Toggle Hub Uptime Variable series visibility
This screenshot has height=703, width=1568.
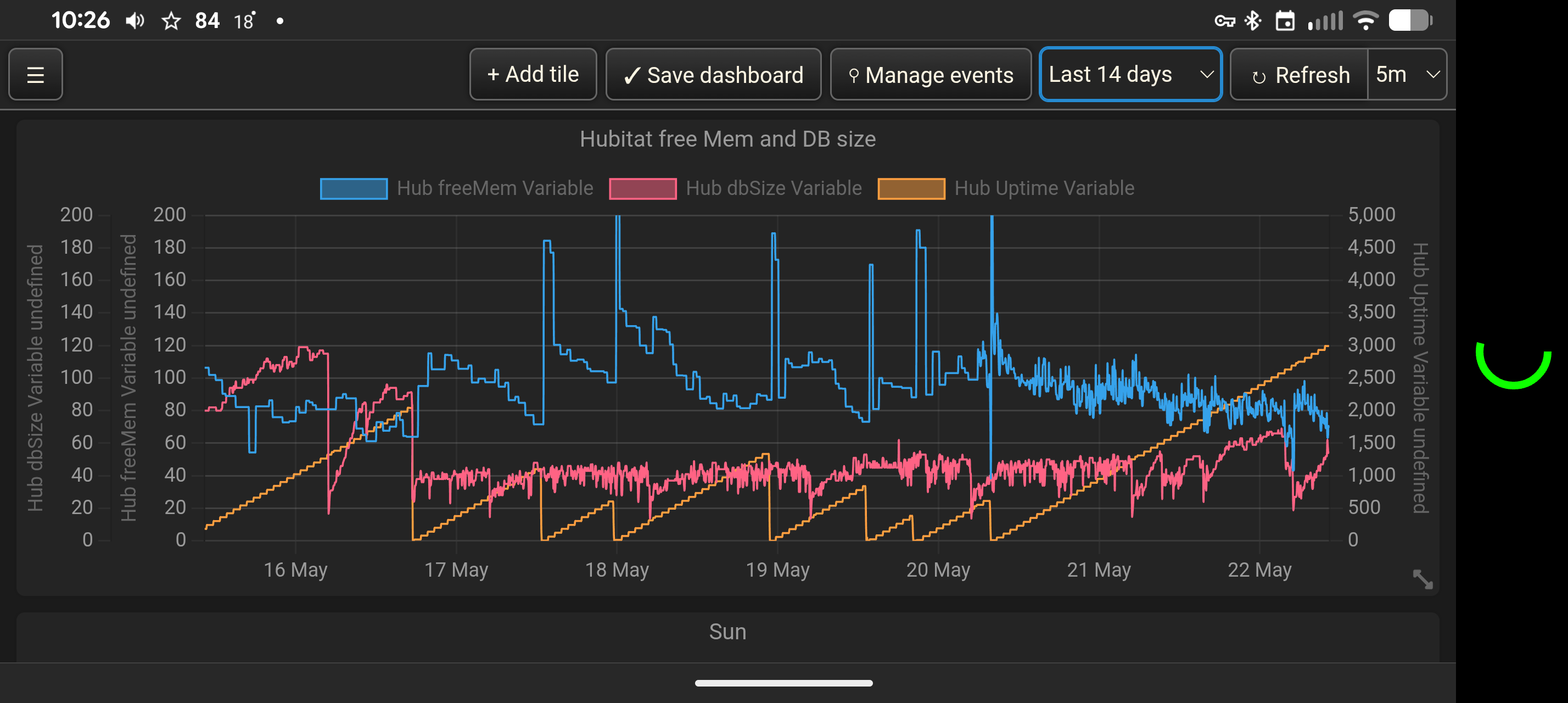tap(1006, 188)
